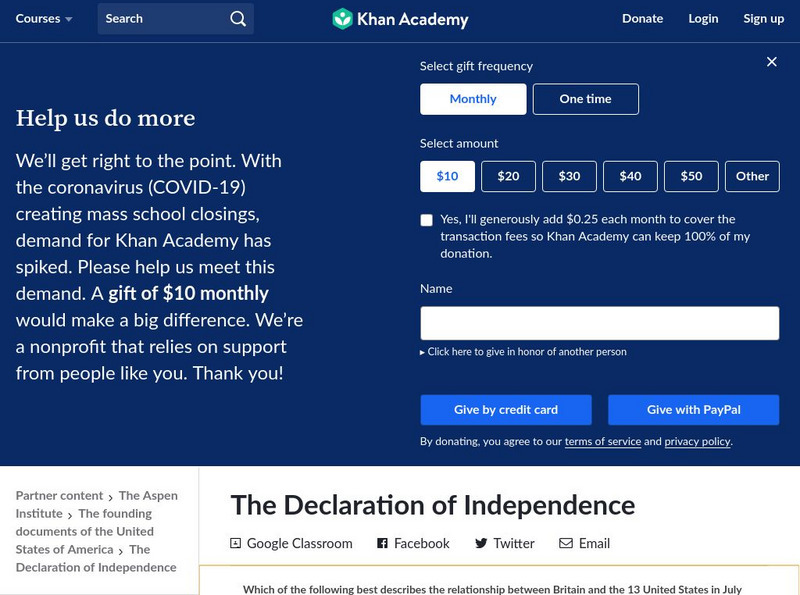Select the Monthly gift frequency

472,99
